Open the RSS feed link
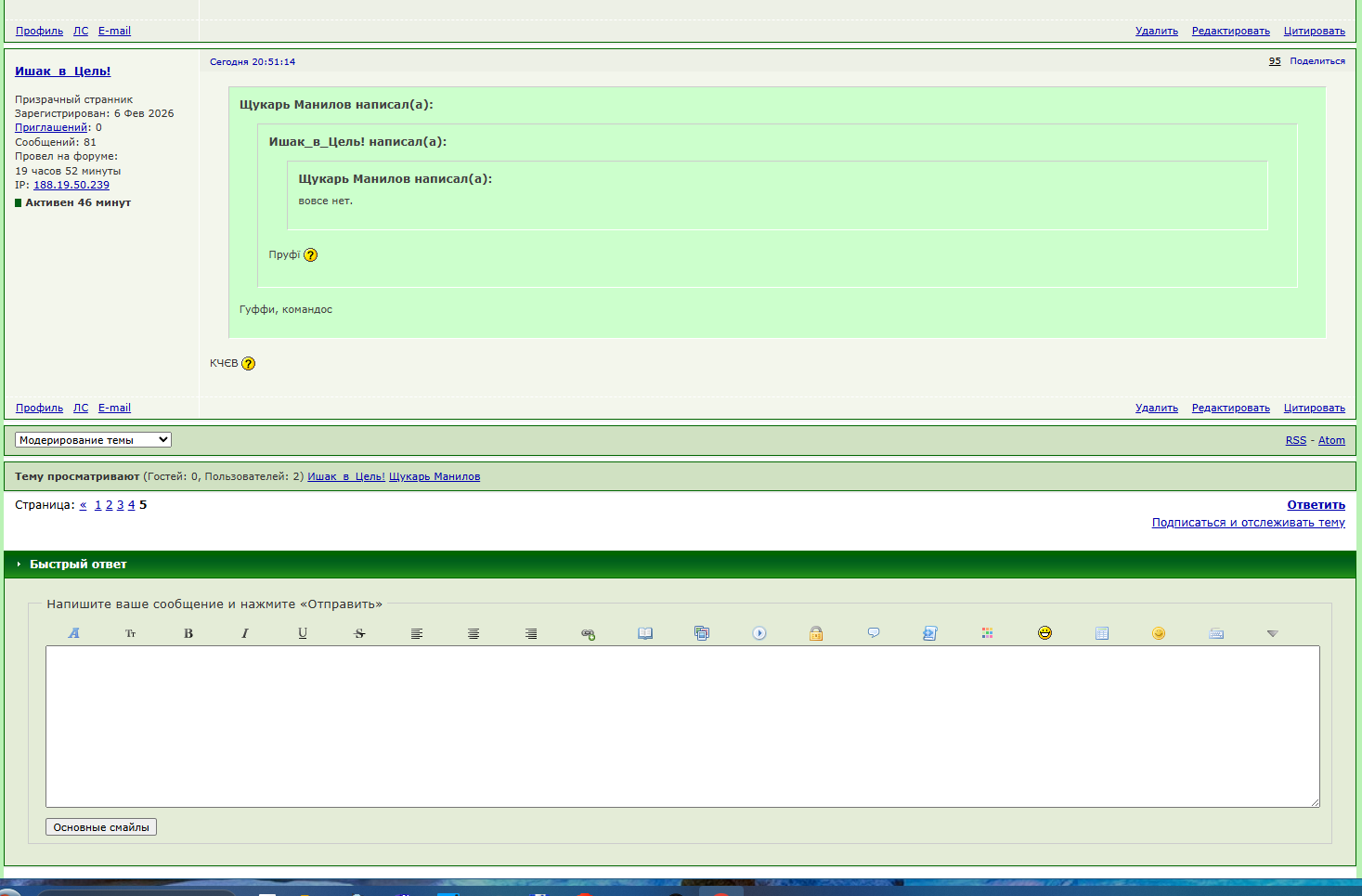 tap(1295, 440)
